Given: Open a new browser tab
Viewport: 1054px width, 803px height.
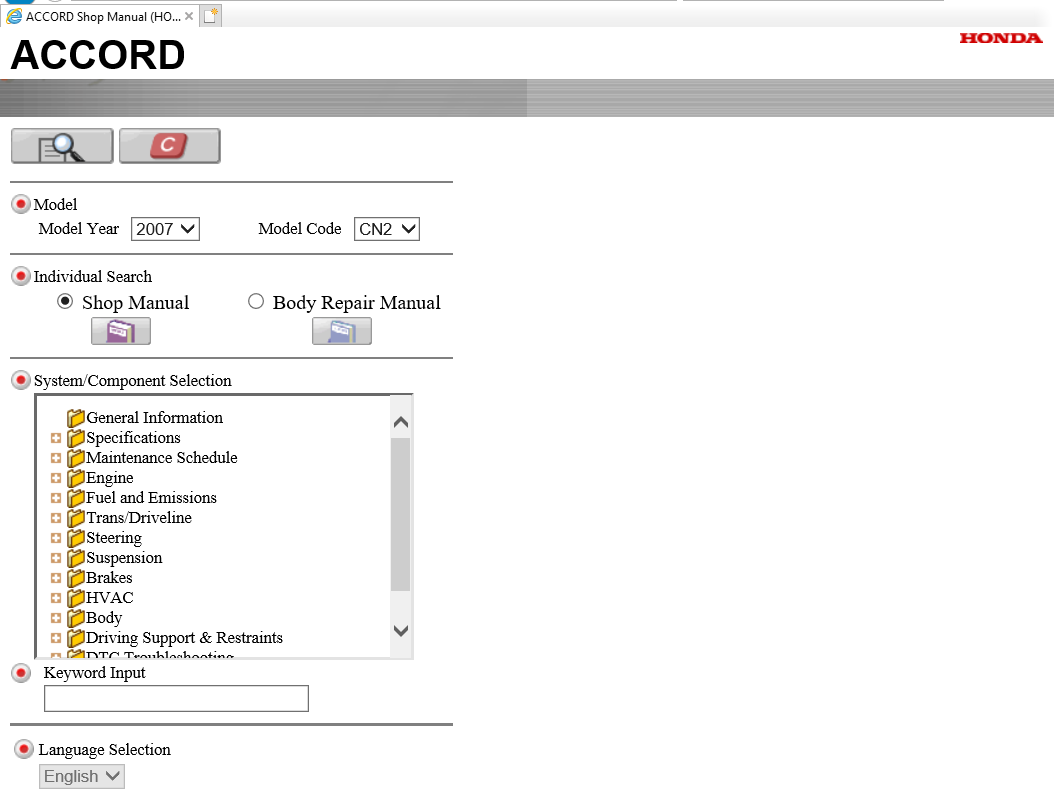Looking at the screenshot, I should point(211,16).
